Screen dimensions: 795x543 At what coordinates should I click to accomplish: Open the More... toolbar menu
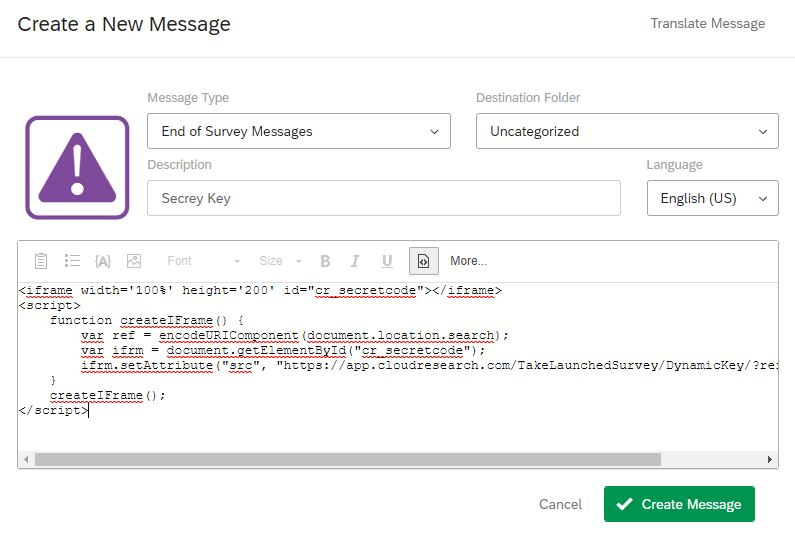tap(468, 261)
